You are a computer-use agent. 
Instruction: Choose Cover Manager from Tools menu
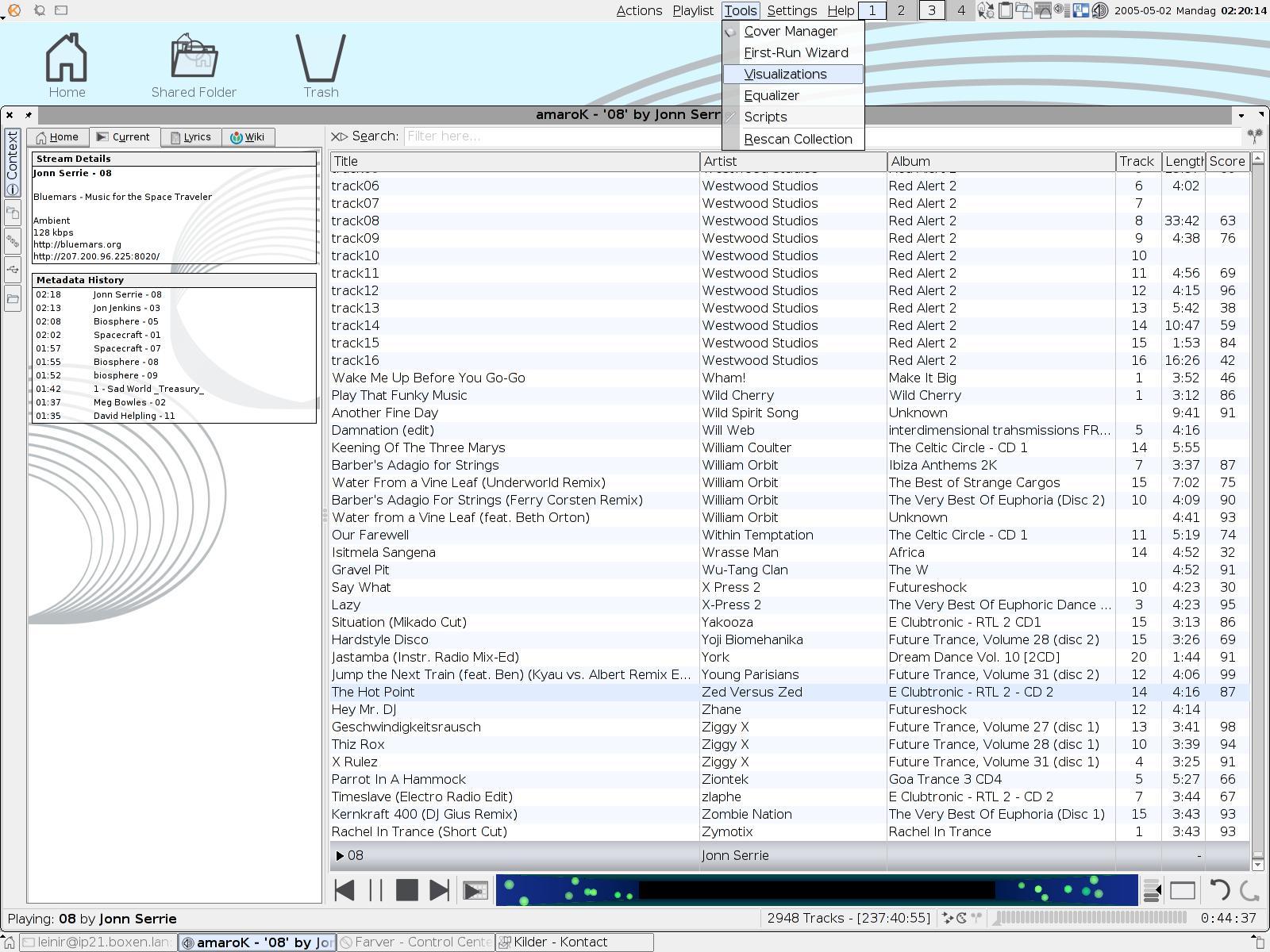tap(793, 31)
